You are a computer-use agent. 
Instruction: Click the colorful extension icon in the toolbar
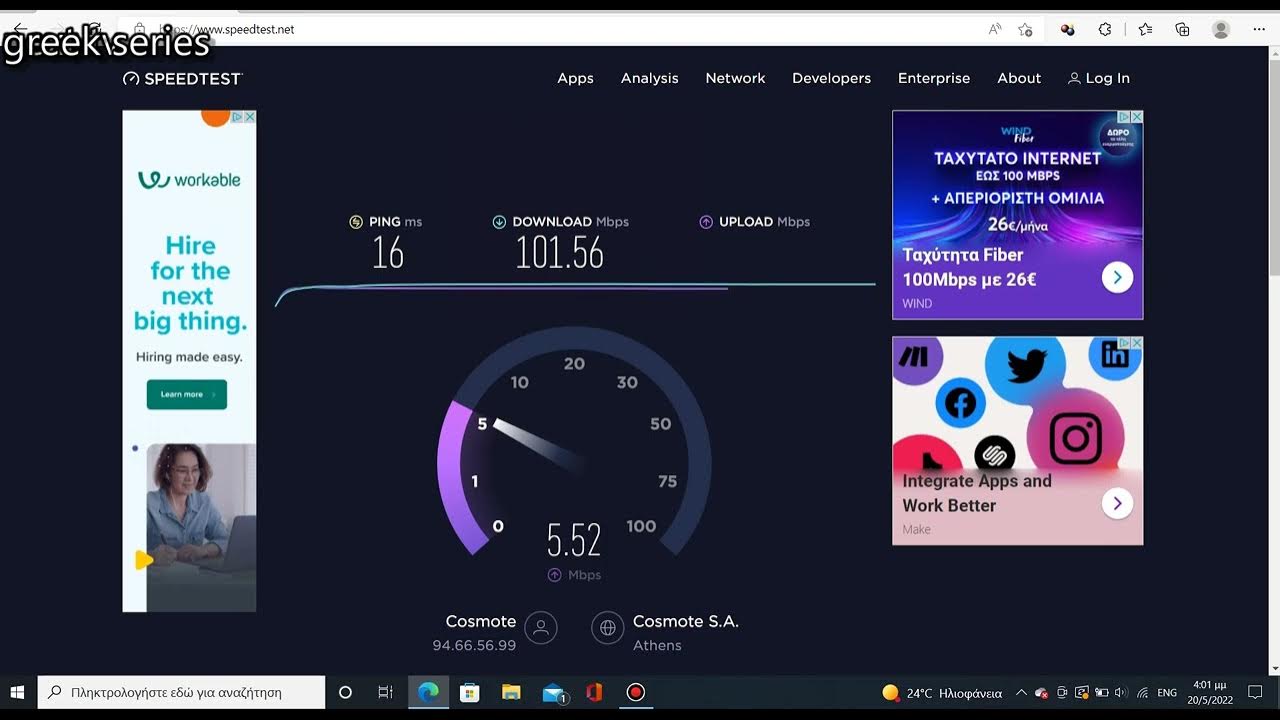[1068, 29]
